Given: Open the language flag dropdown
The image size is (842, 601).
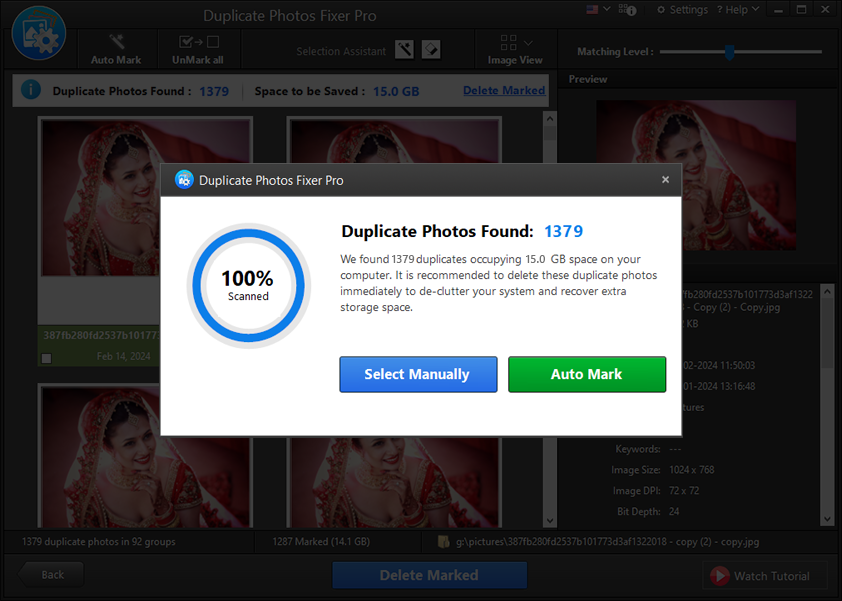Looking at the screenshot, I should tap(599, 9).
